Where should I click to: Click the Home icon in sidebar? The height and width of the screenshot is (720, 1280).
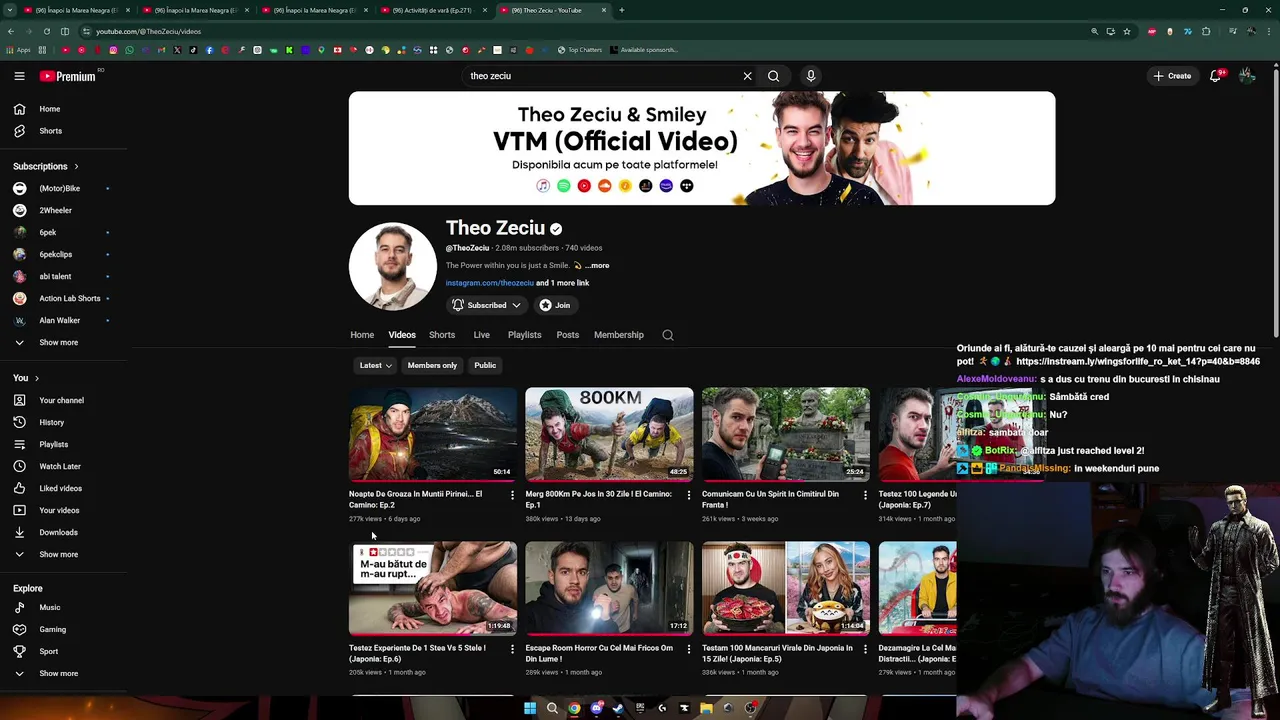(x=19, y=109)
